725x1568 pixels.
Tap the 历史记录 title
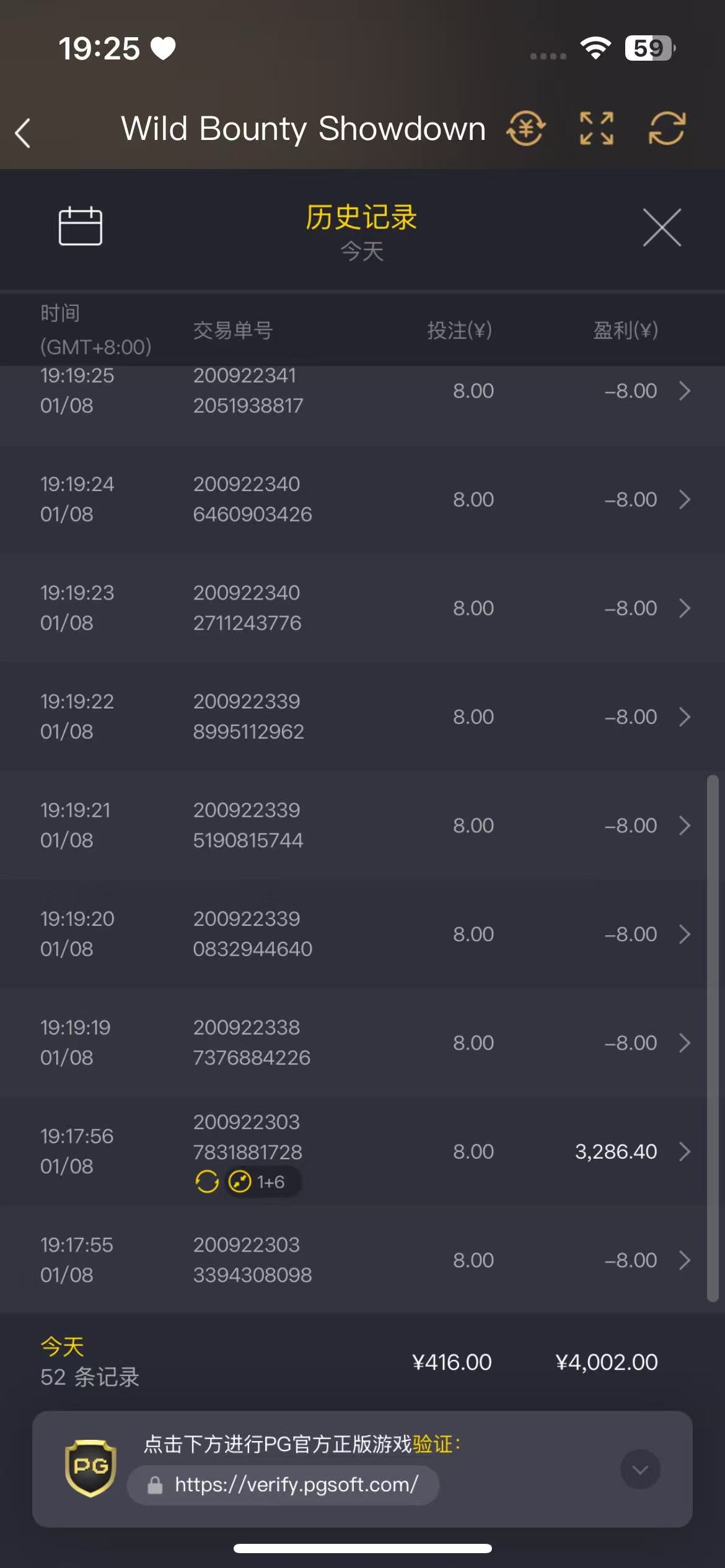[x=361, y=217]
